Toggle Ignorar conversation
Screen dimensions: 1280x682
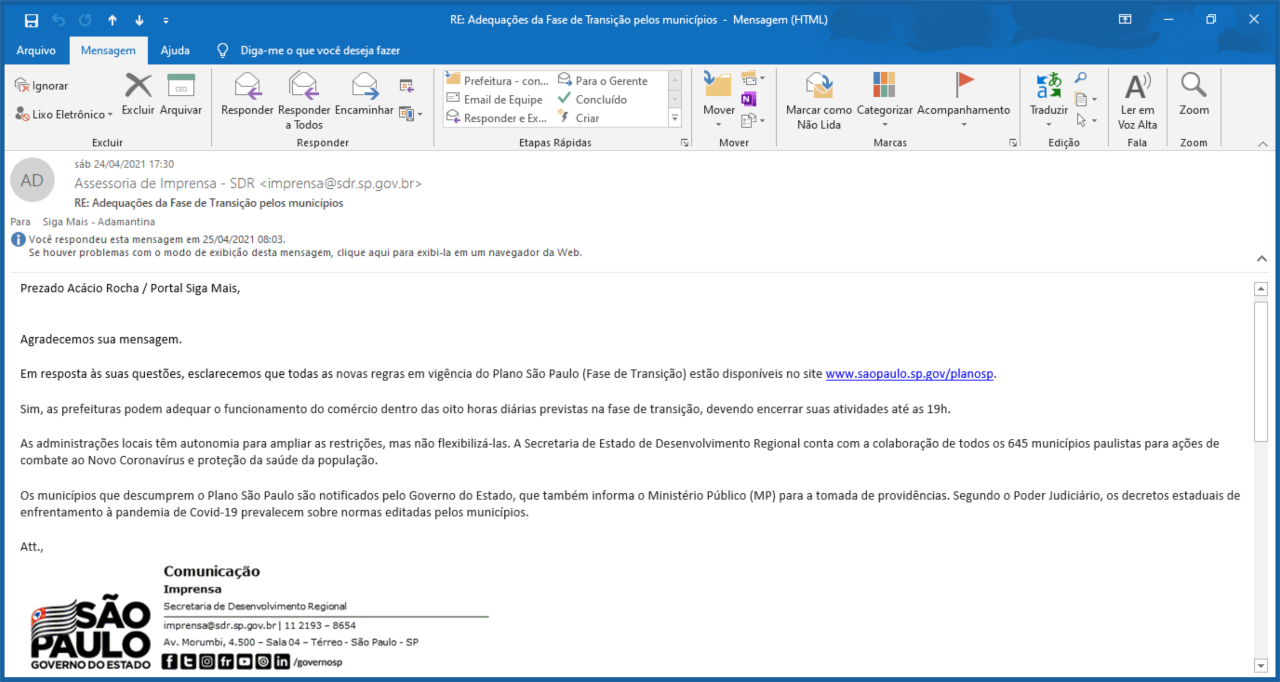pos(42,86)
